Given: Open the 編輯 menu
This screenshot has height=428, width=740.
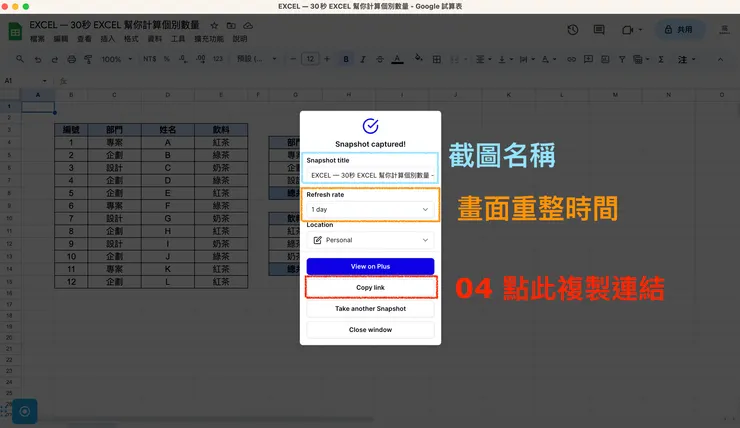Looking at the screenshot, I should tap(61, 39).
